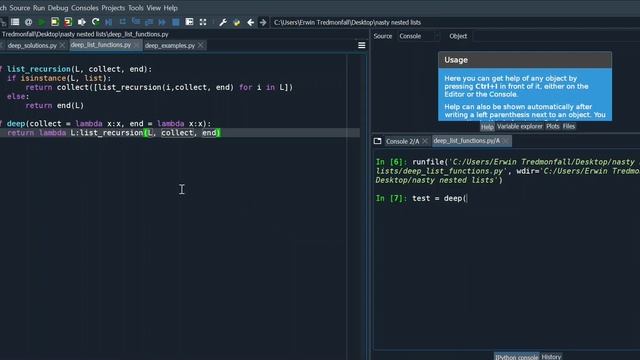Select the History bottom tab

pos(551,357)
